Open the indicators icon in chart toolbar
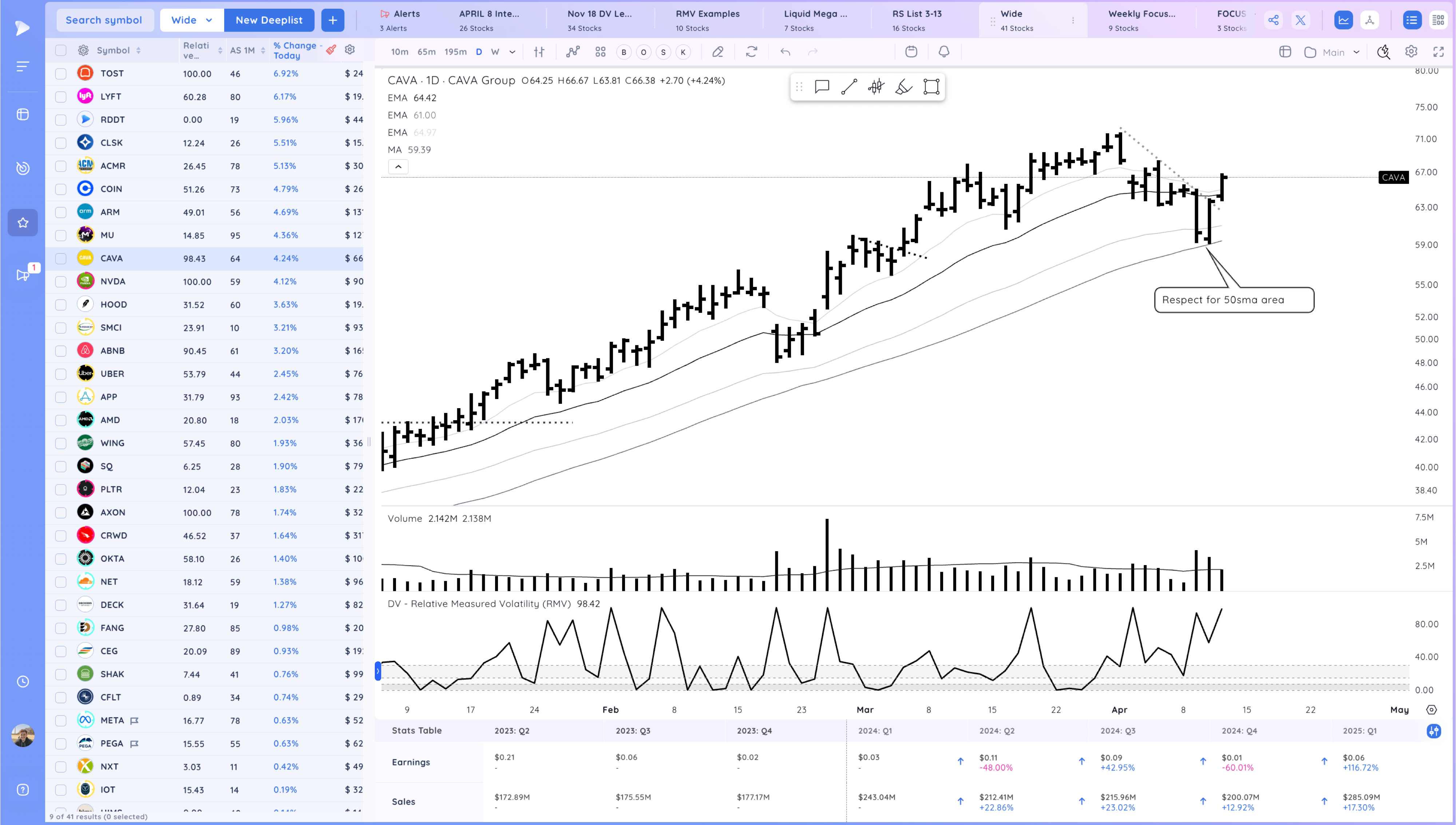 573,52
